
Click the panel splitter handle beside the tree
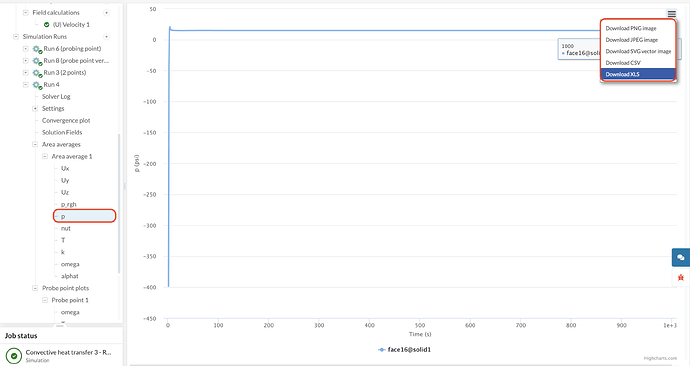pyautogui.click(x=125, y=186)
